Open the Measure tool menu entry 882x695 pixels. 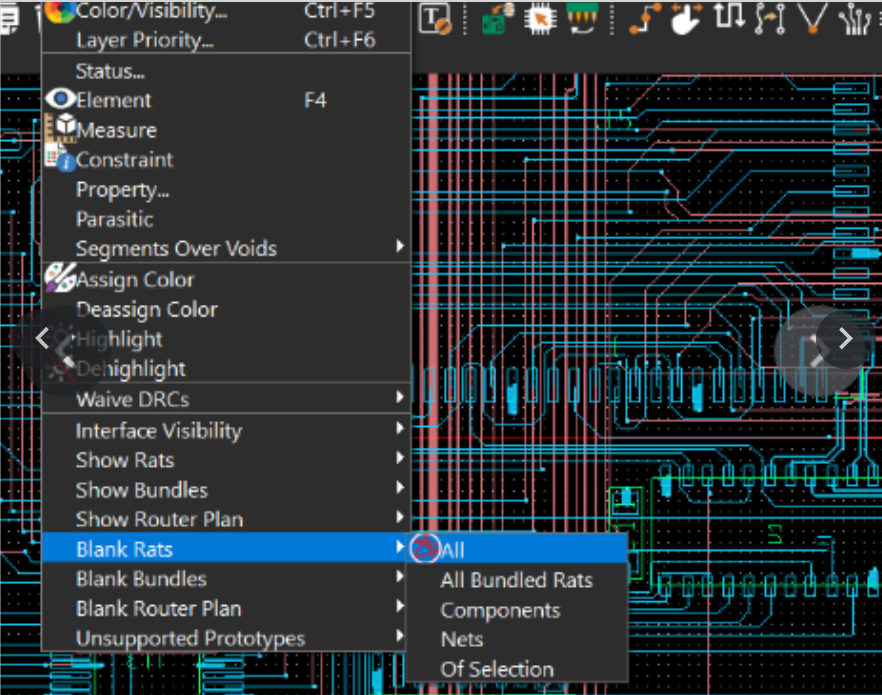[x=116, y=130]
